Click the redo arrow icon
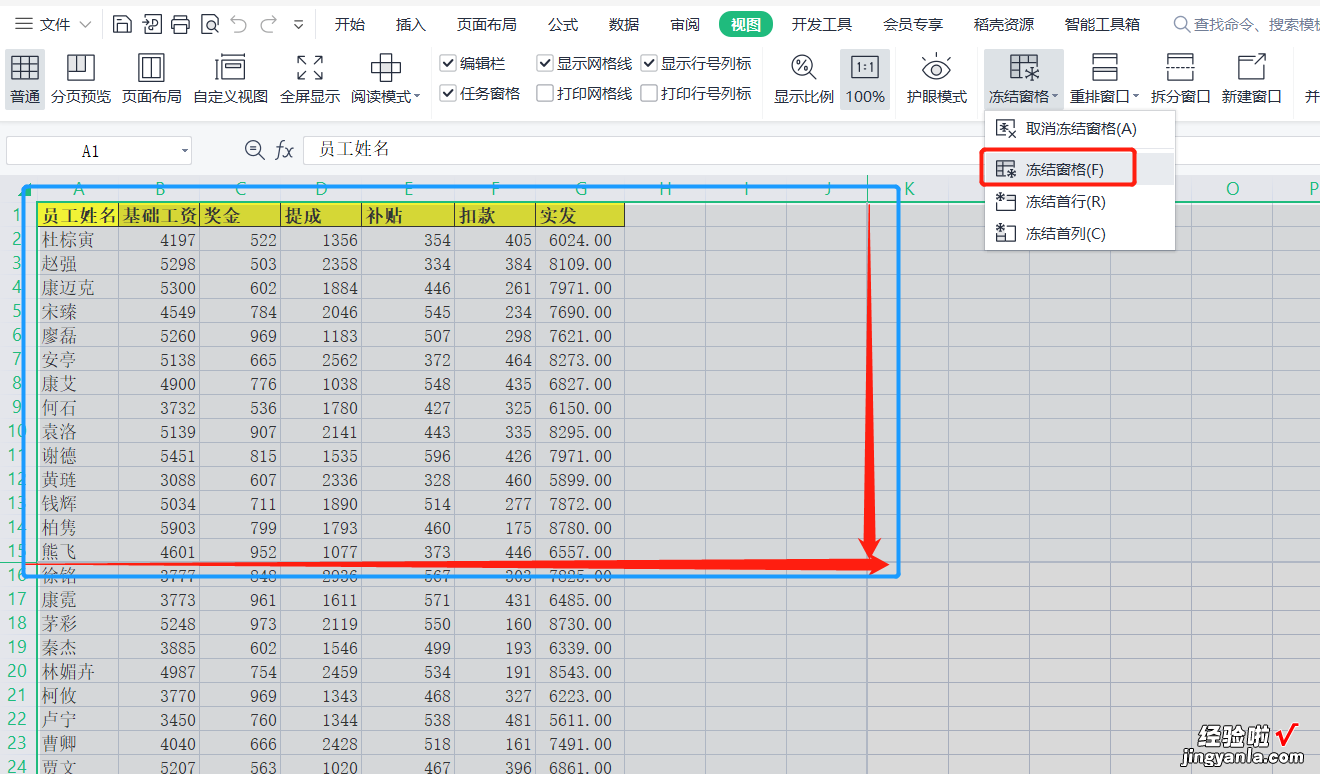 pyautogui.click(x=268, y=24)
